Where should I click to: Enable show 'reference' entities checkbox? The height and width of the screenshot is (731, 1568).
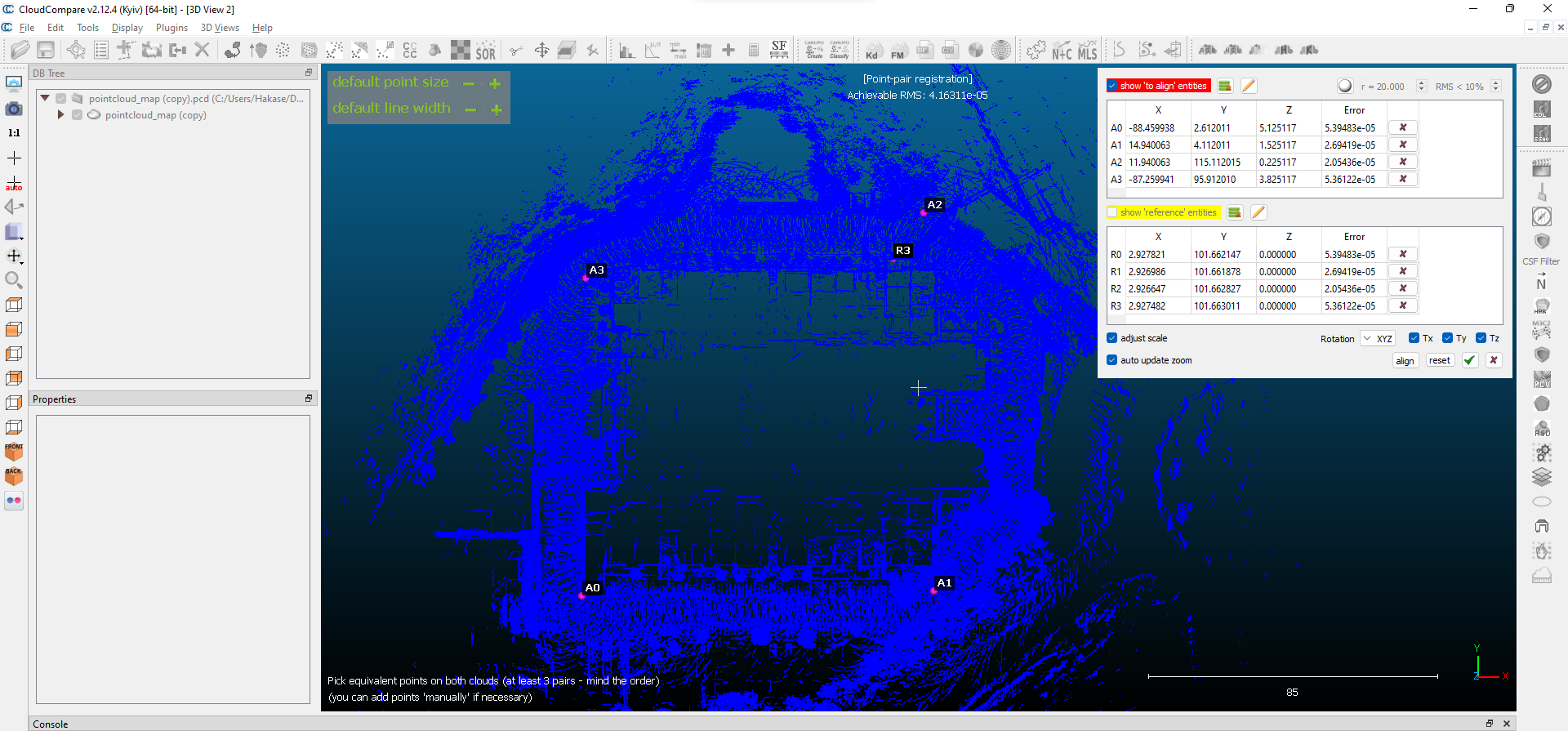click(1112, 212)
